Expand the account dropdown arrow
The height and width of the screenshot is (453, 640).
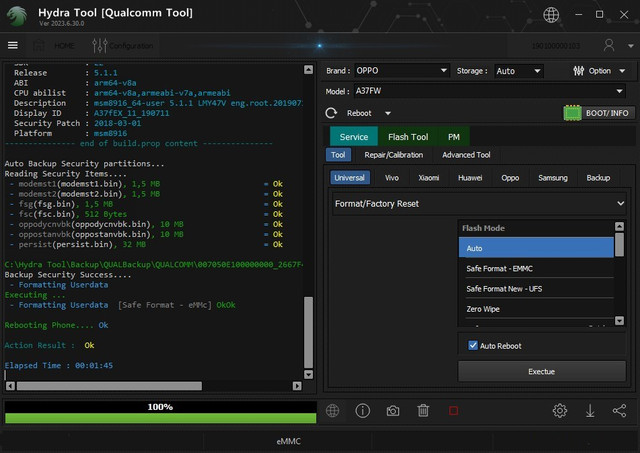[630, 46]
